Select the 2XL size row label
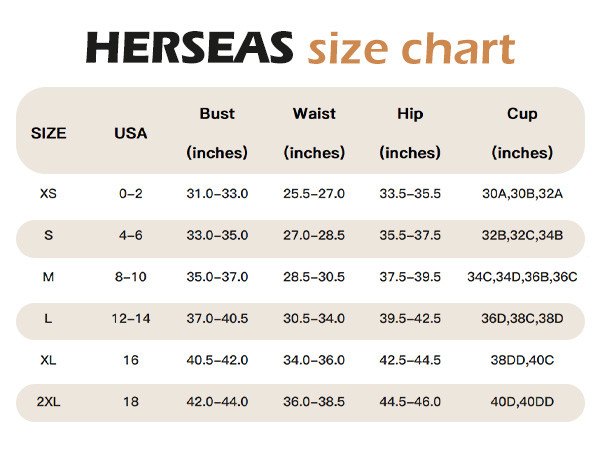600x450 pixels. 49,401
